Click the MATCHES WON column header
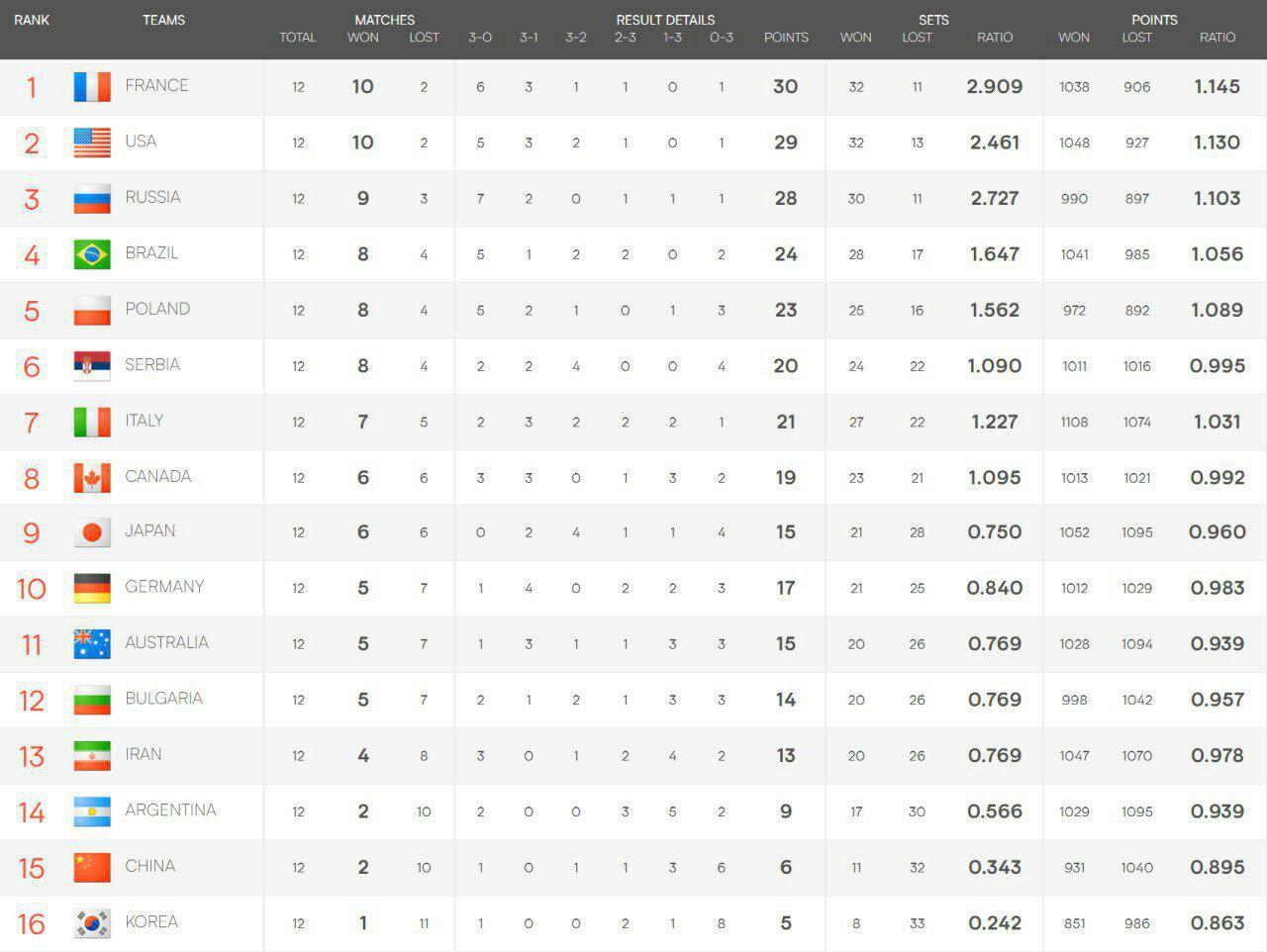Screen dimensions: 1267x952 click(363, 38)
